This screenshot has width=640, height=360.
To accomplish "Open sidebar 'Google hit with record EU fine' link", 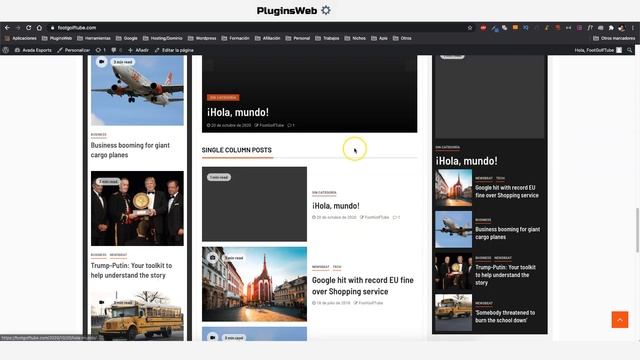I will click(507, 191).
